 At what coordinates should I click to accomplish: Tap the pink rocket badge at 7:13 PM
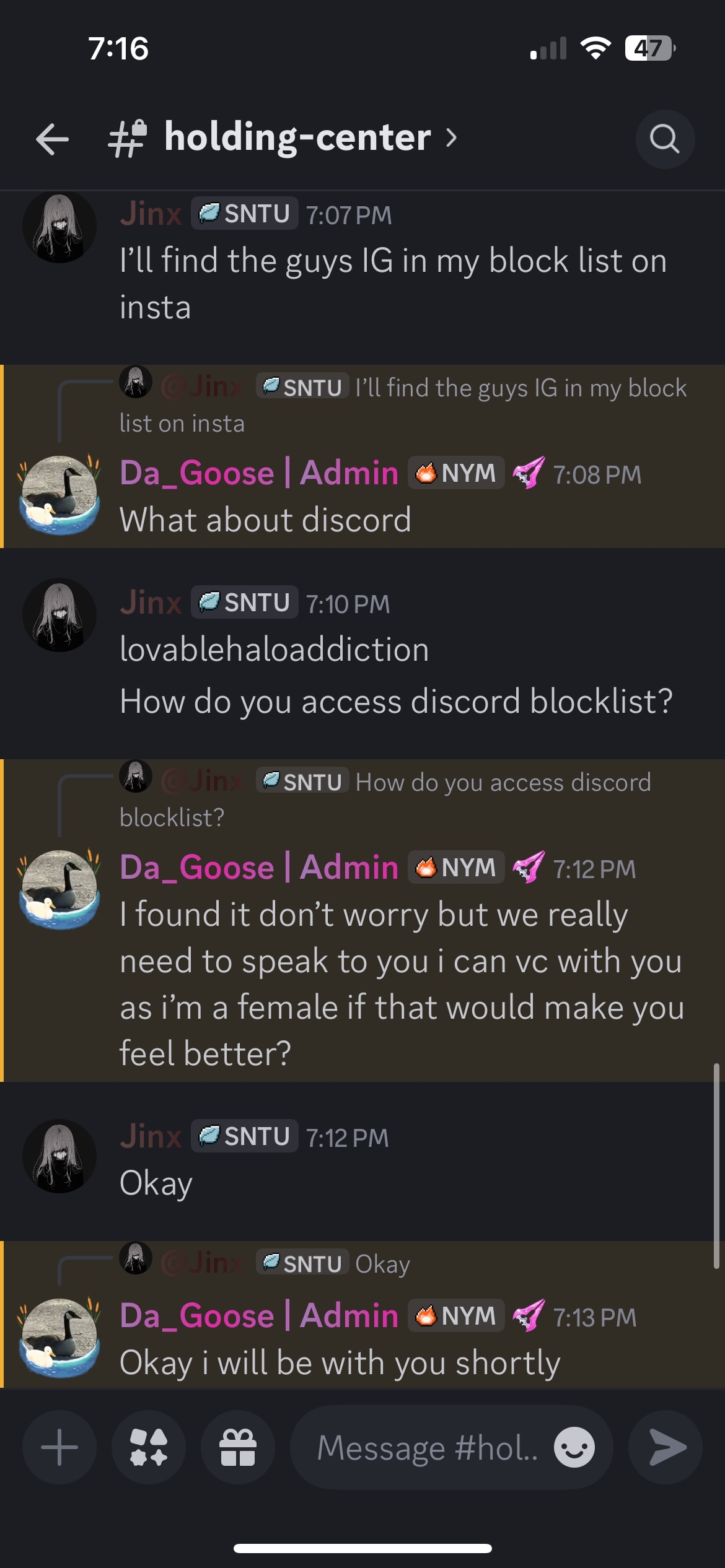[x=529, y=1316]
